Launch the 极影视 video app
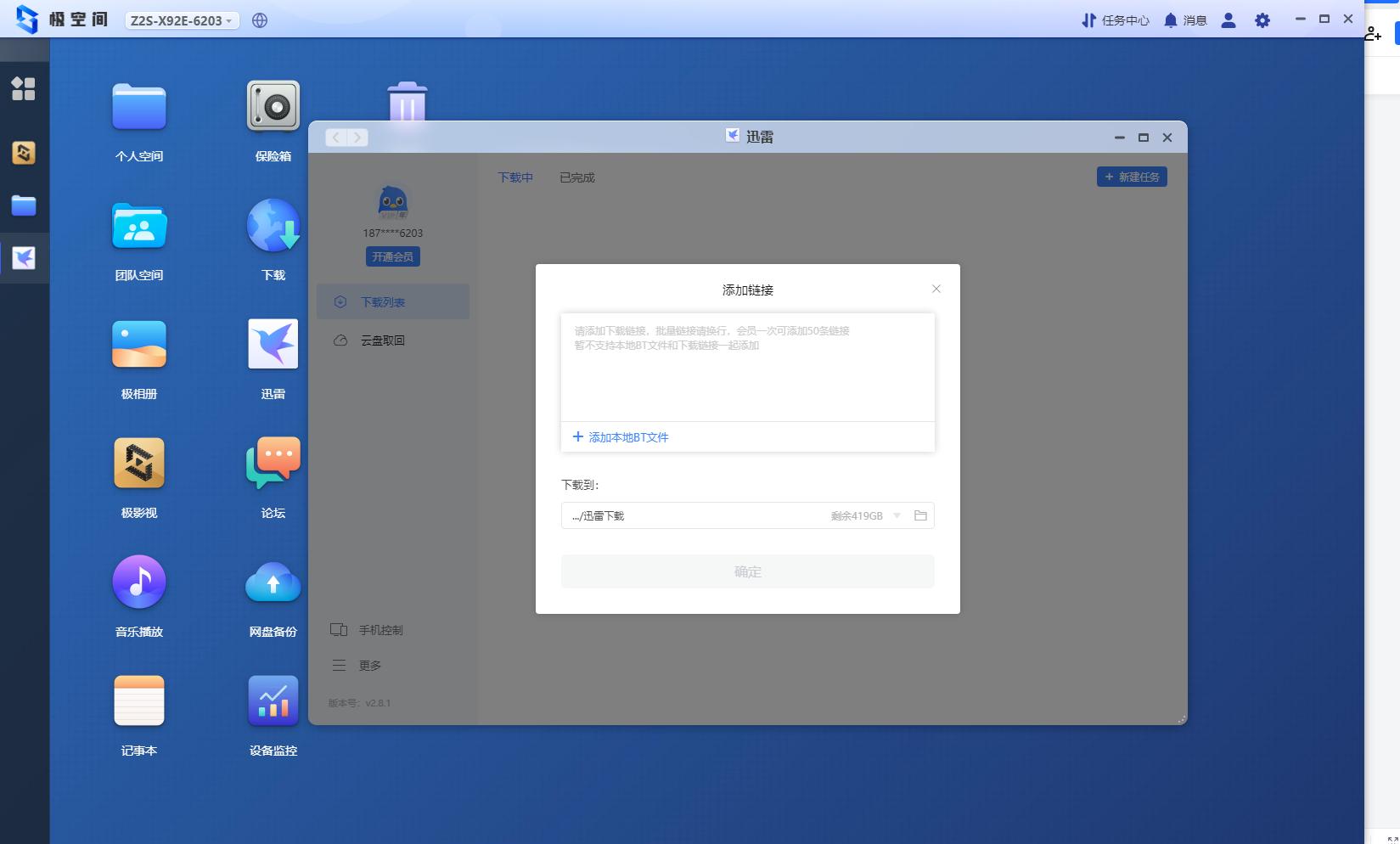This screenshot has width=1400, height=844. click(138, 464)
